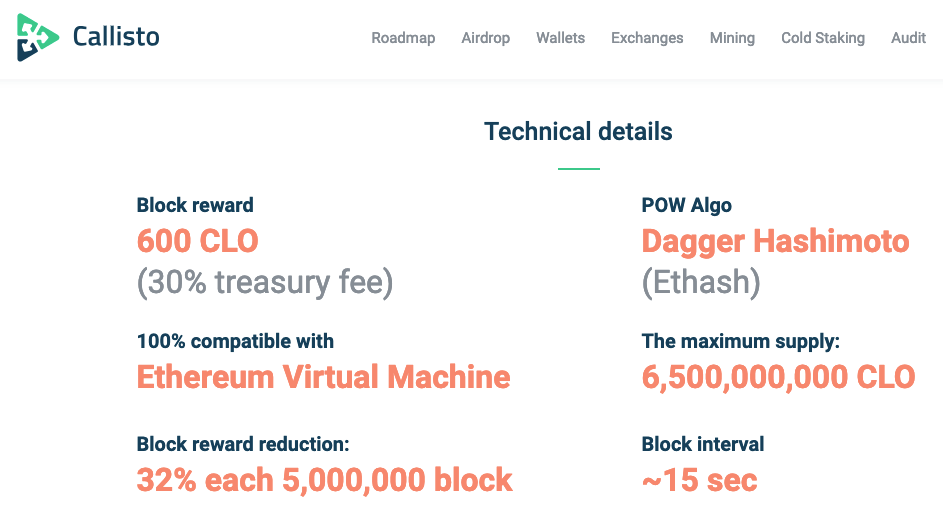Click the Ethereum Virtual Machine text
Image resolution: width=943 pixels, height=523 pixels.
point(323,377)
